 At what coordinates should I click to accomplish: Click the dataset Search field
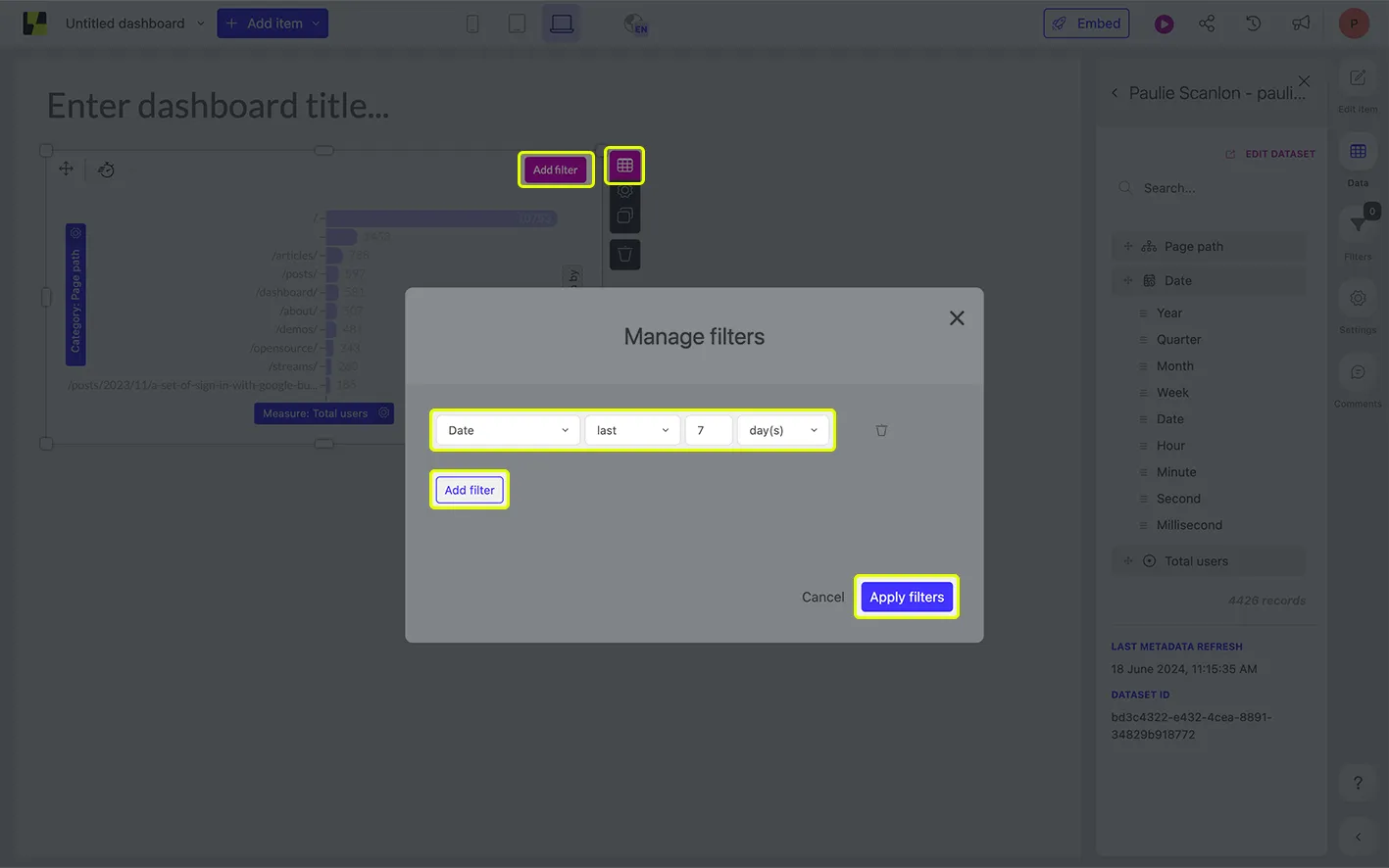tap(1212, 188)
